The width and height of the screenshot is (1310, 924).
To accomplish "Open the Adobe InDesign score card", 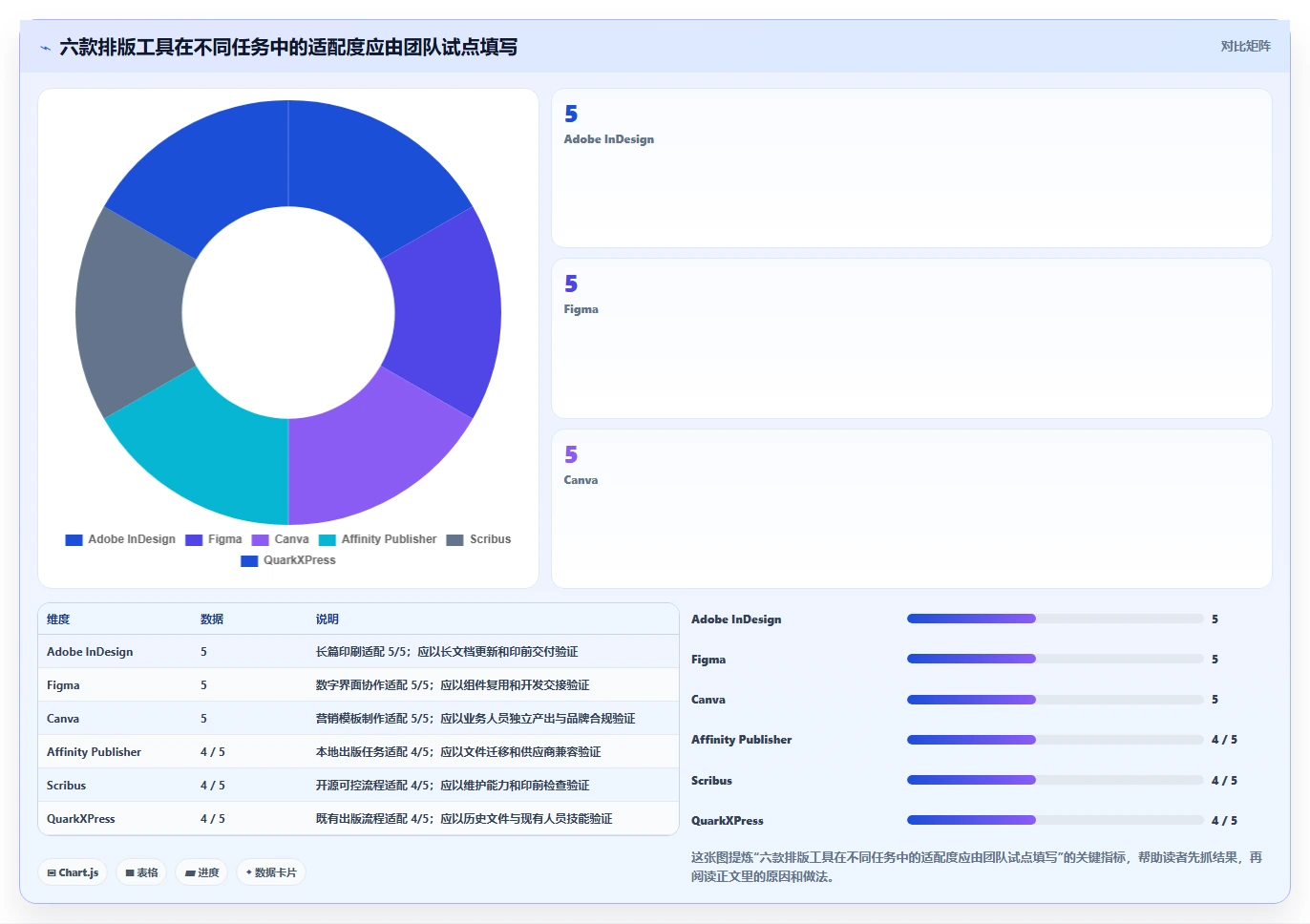I will 912,168.
